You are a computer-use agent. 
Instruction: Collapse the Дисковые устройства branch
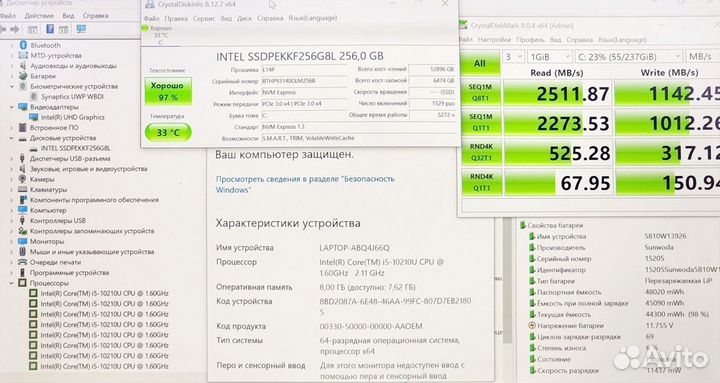12,138
